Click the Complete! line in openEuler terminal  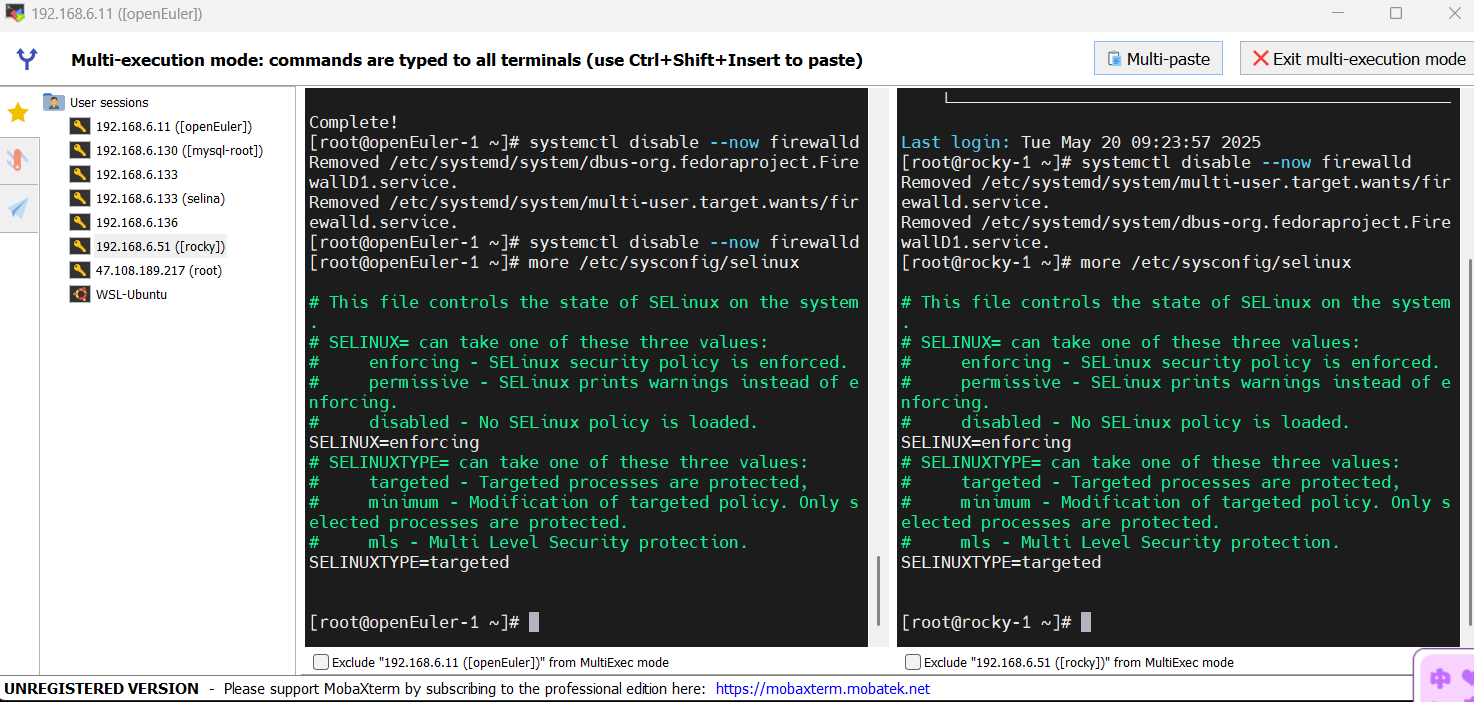click(354, 122)
